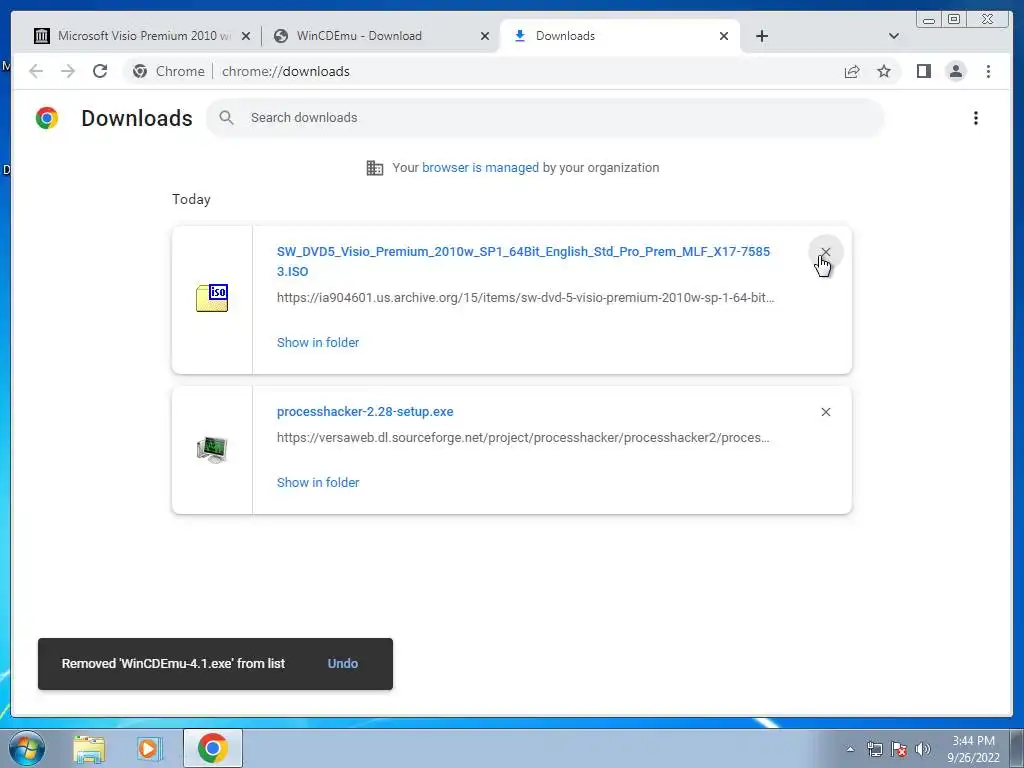The width and height of the screenshot is (1024, 768).
Task: Open Chrome's three-dot main menu
Action: [988, 71]
